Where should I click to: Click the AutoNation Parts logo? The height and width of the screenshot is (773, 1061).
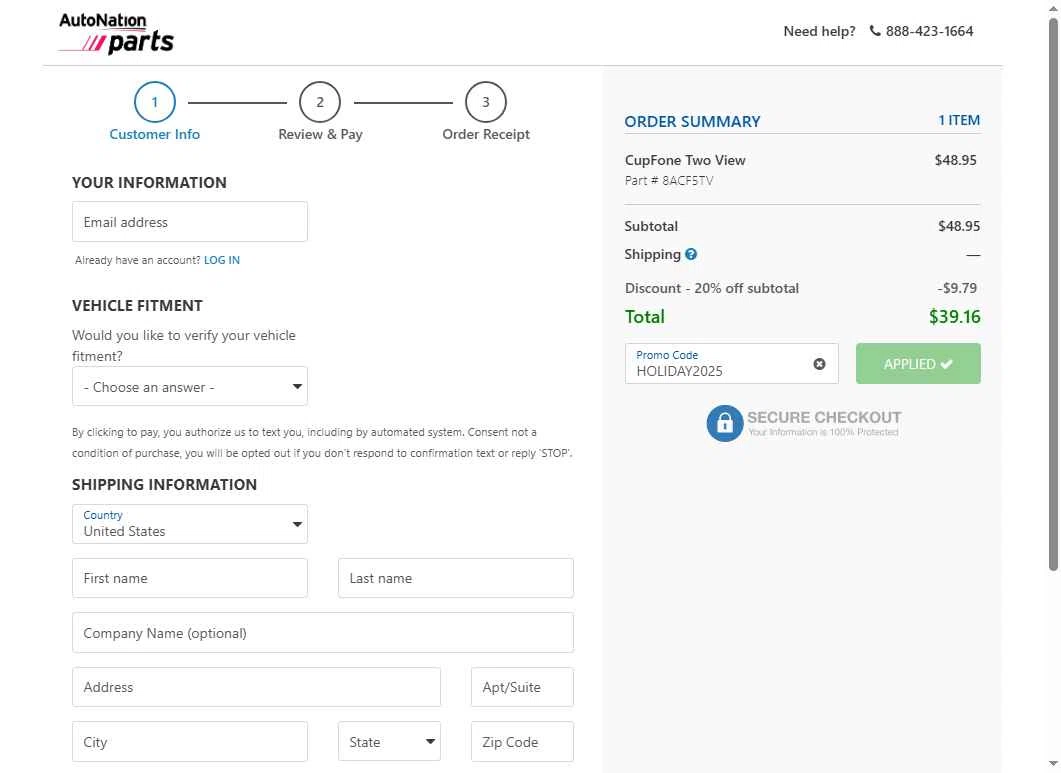tap(116, 33)
